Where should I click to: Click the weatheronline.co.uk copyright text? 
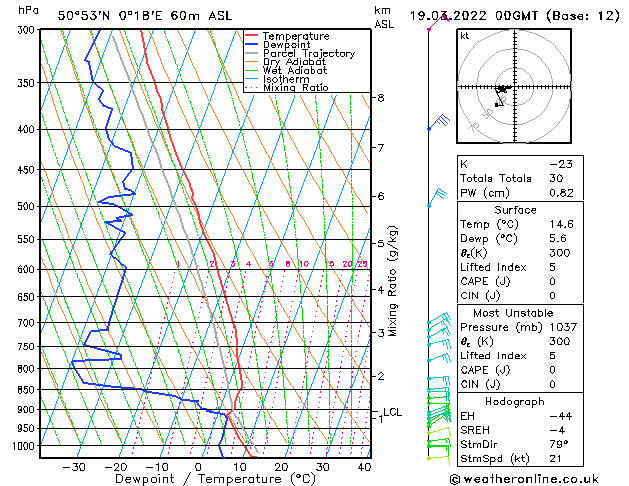[524, 479]
